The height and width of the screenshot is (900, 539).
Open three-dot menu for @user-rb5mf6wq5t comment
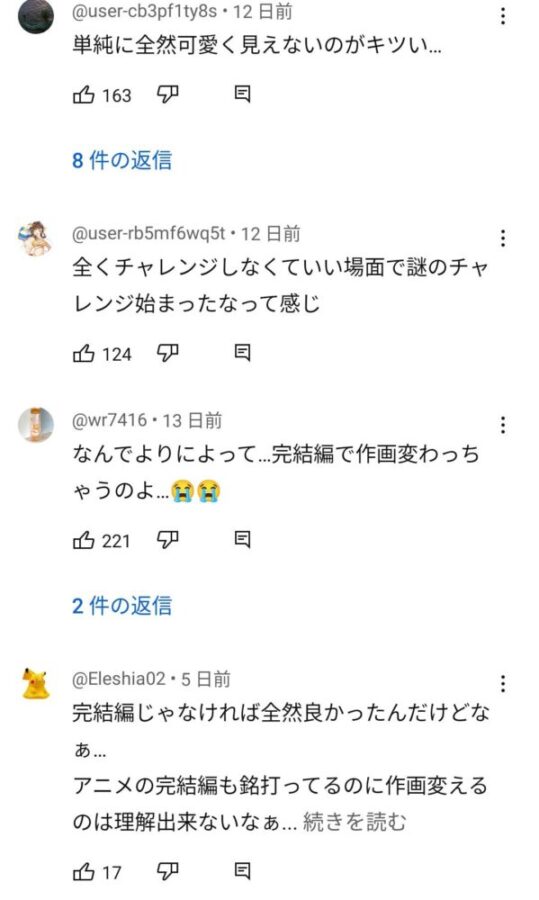tap(503, 238)
